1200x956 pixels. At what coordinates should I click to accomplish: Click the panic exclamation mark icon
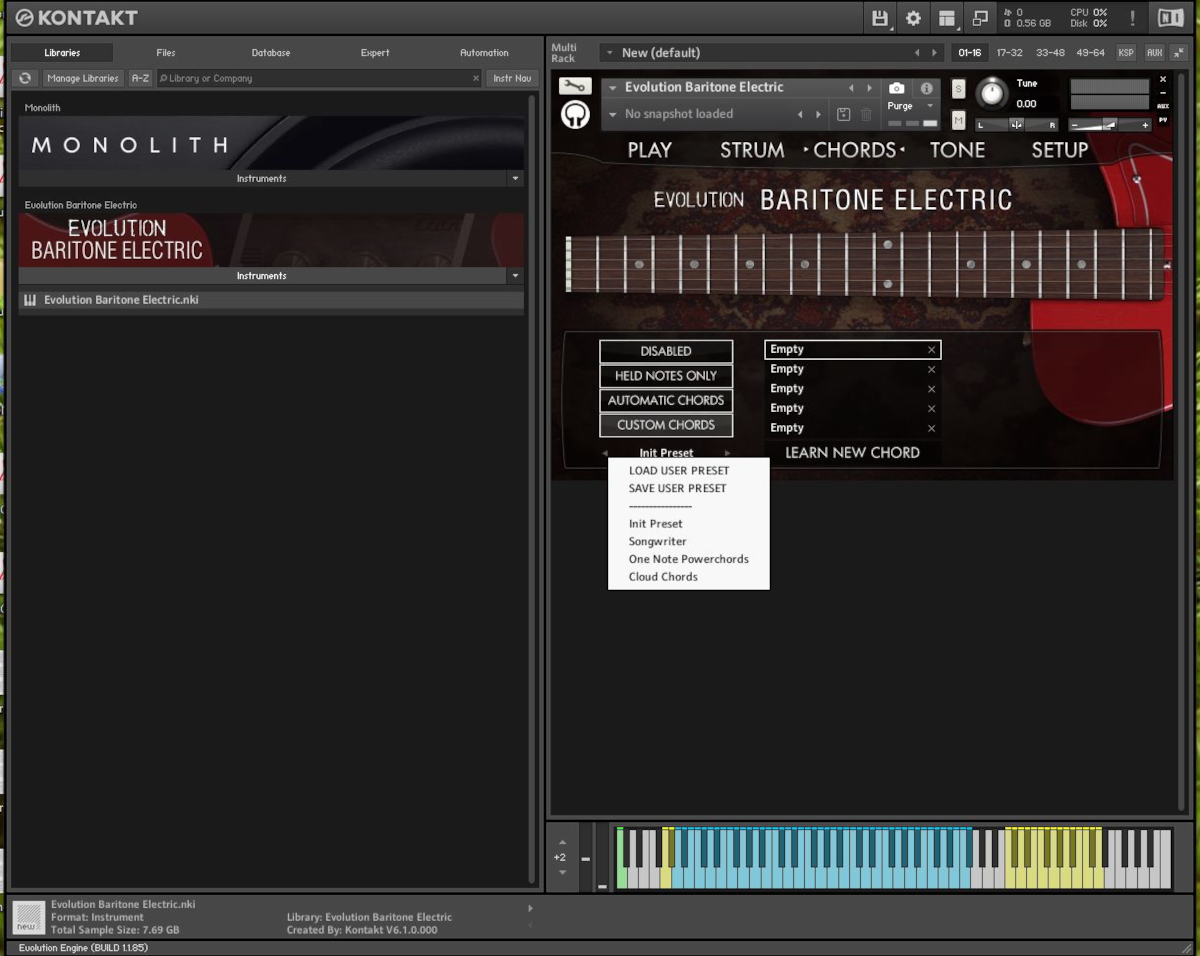pos(1132,18)
